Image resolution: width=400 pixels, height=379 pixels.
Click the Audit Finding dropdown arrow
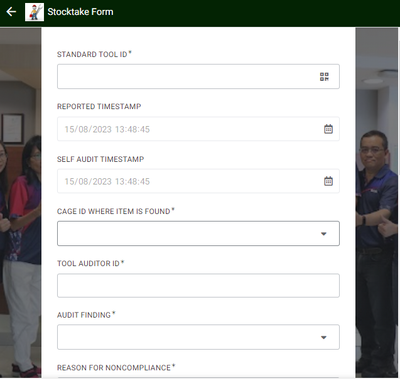click(x=323, y=338)
